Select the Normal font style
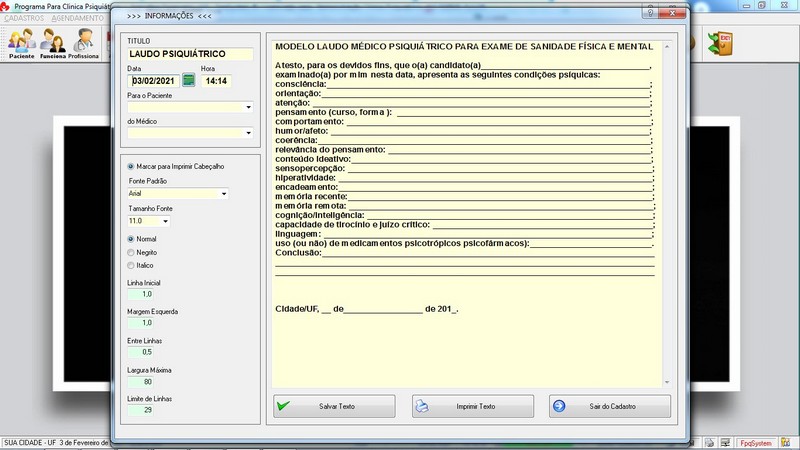 (131, 239)
